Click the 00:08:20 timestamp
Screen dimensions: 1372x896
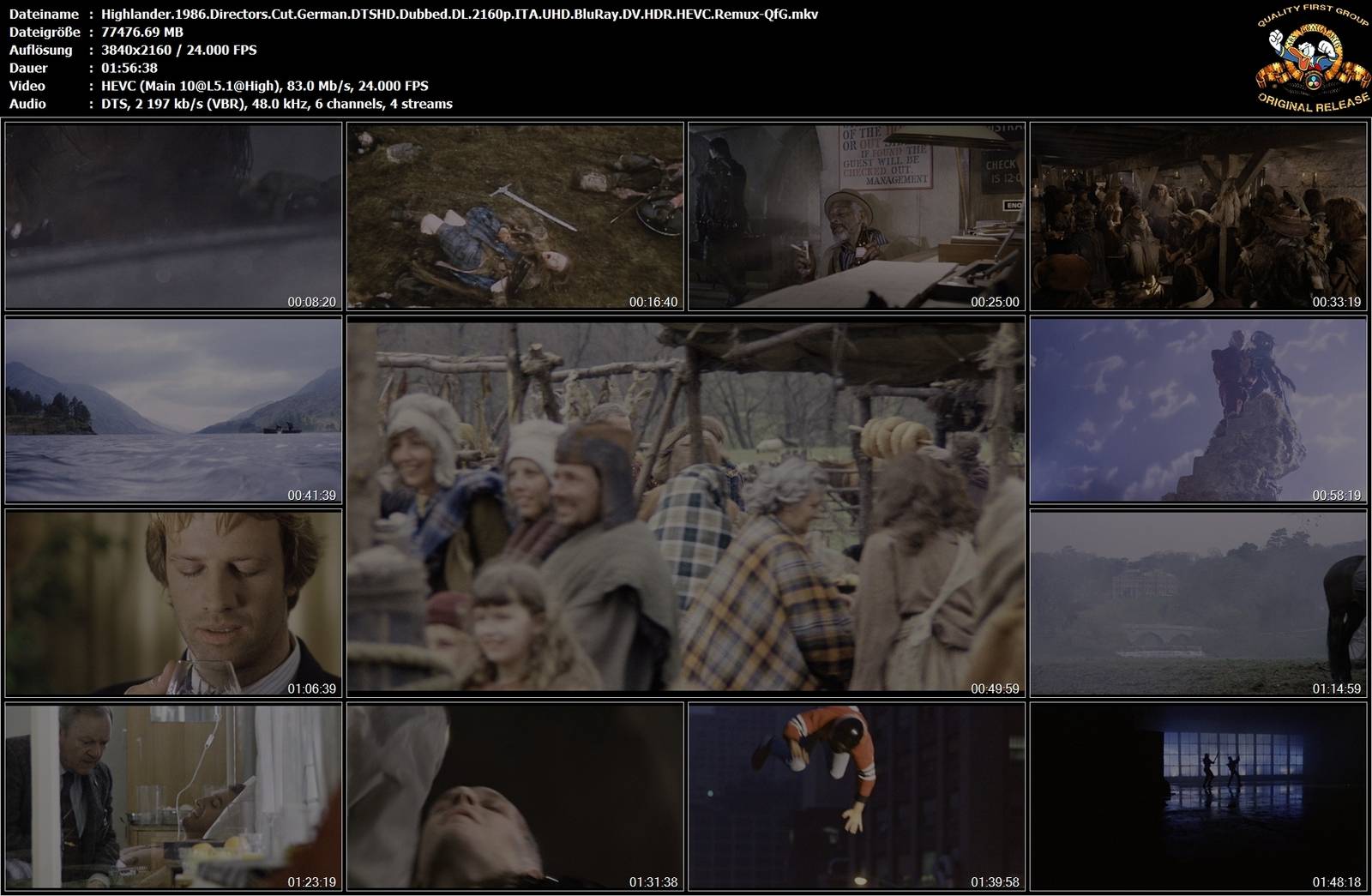[311, 302]
